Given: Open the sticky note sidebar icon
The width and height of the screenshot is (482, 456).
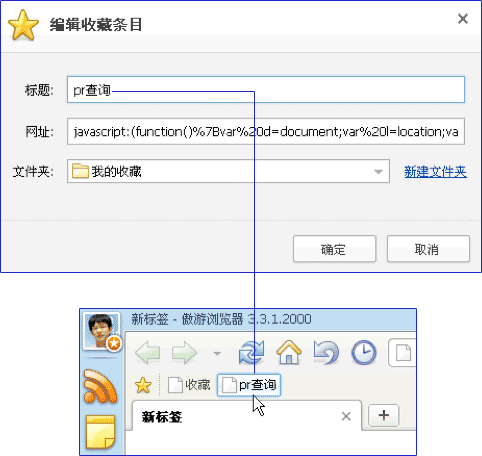Looking at the screenshot, I should click(100, 432).
